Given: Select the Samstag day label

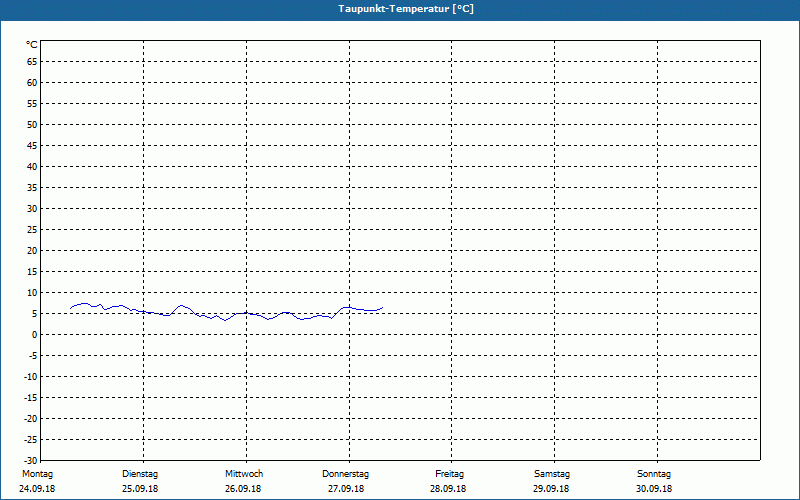Looking at the screenshot, I should click(552, 474).
